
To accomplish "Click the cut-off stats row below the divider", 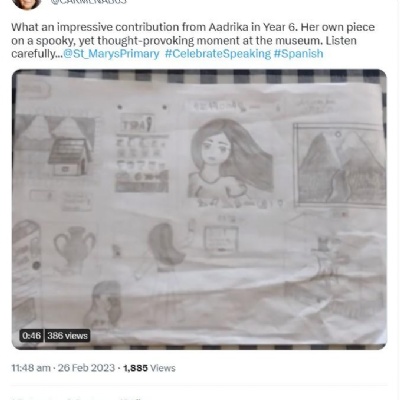I will tap(78, 398).
